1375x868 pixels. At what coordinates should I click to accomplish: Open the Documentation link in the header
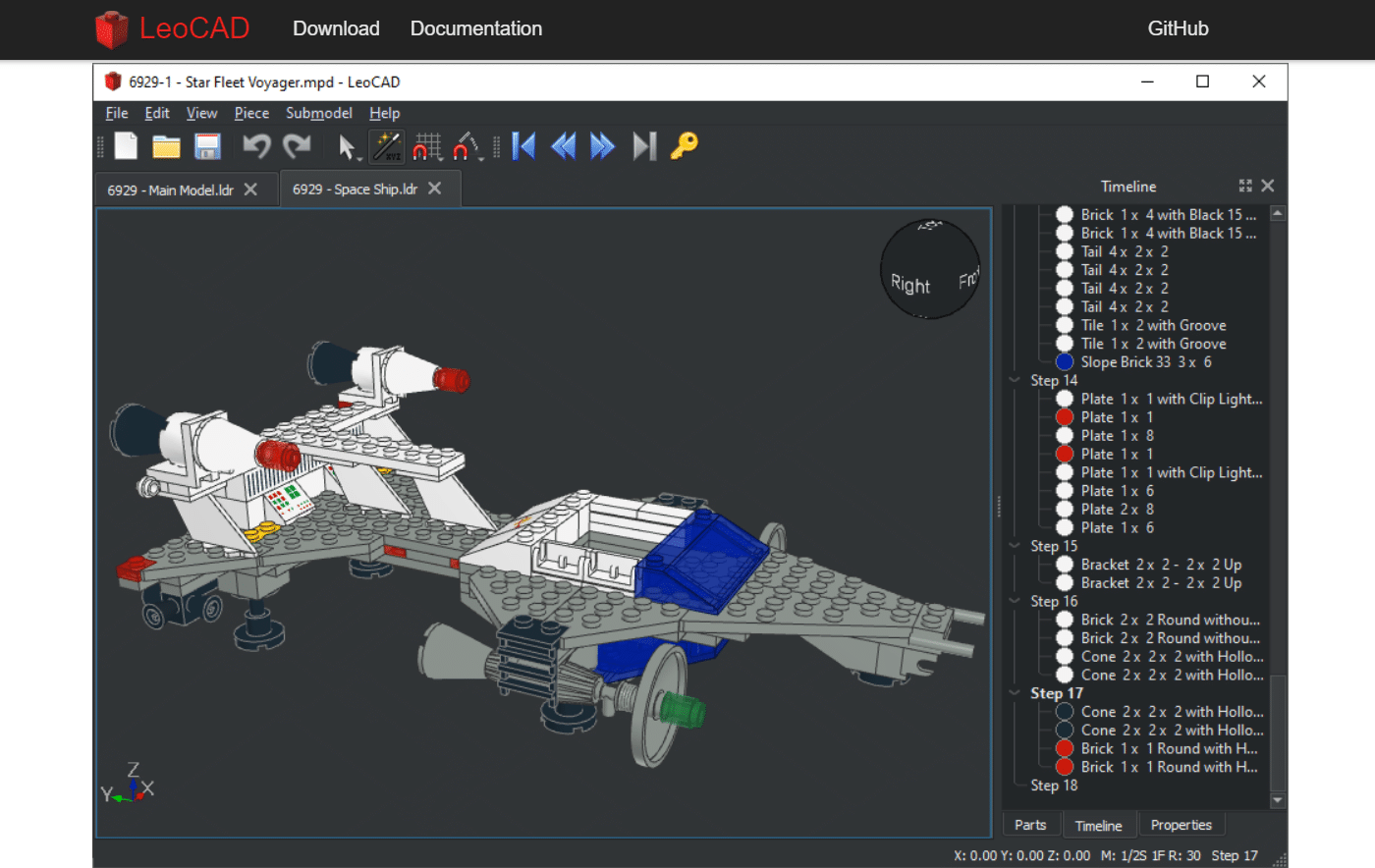(476, 28)
